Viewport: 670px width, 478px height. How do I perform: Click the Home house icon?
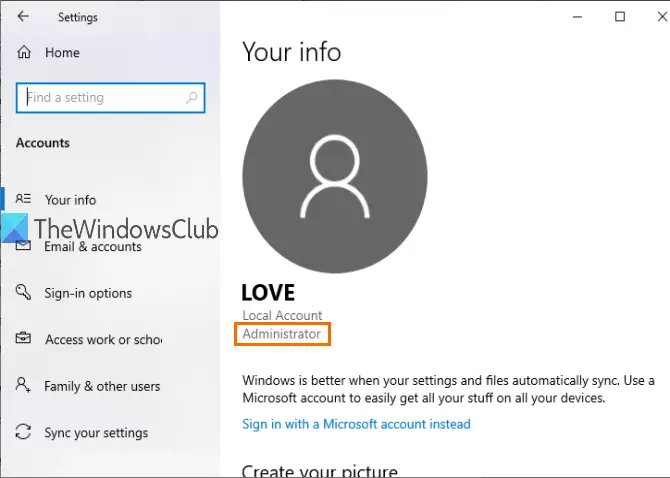tap(24, 52)
